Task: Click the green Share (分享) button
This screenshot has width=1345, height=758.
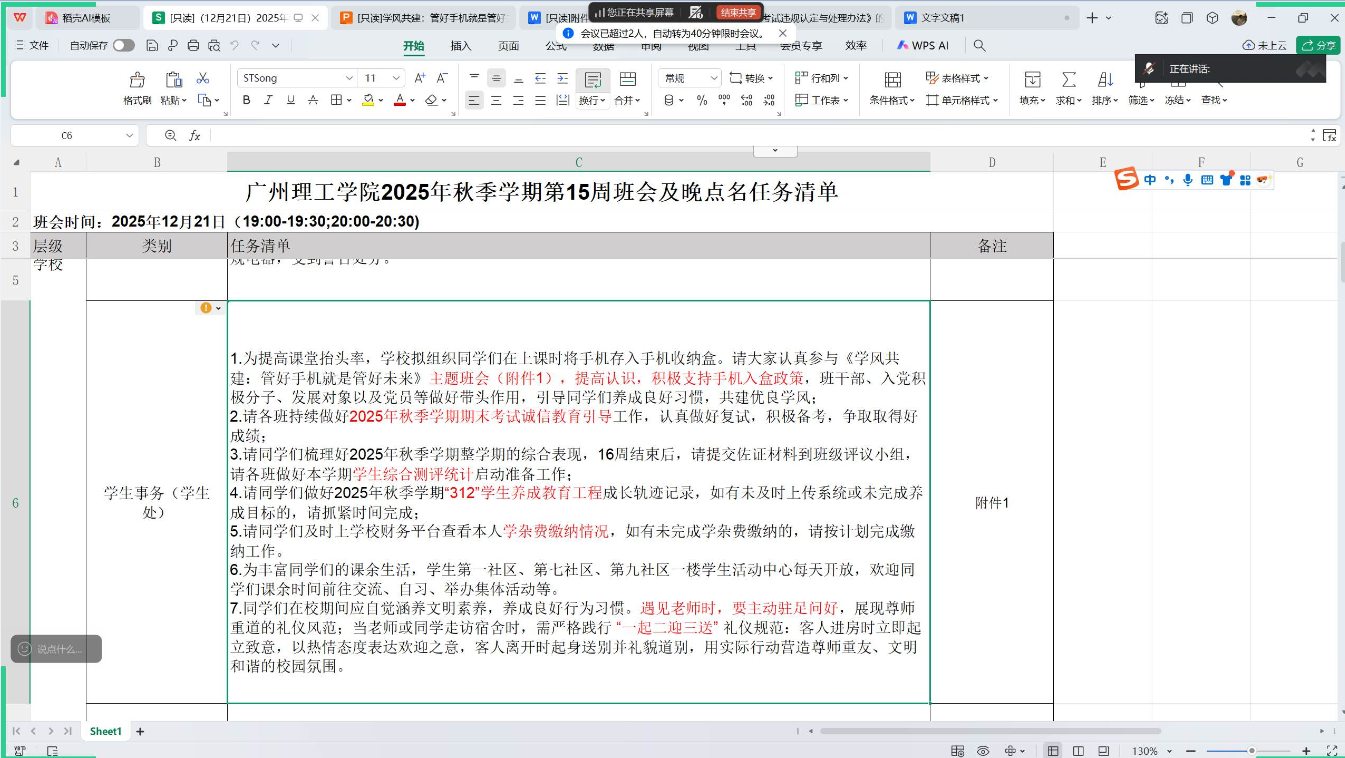Action: (x=1317, y=45)
